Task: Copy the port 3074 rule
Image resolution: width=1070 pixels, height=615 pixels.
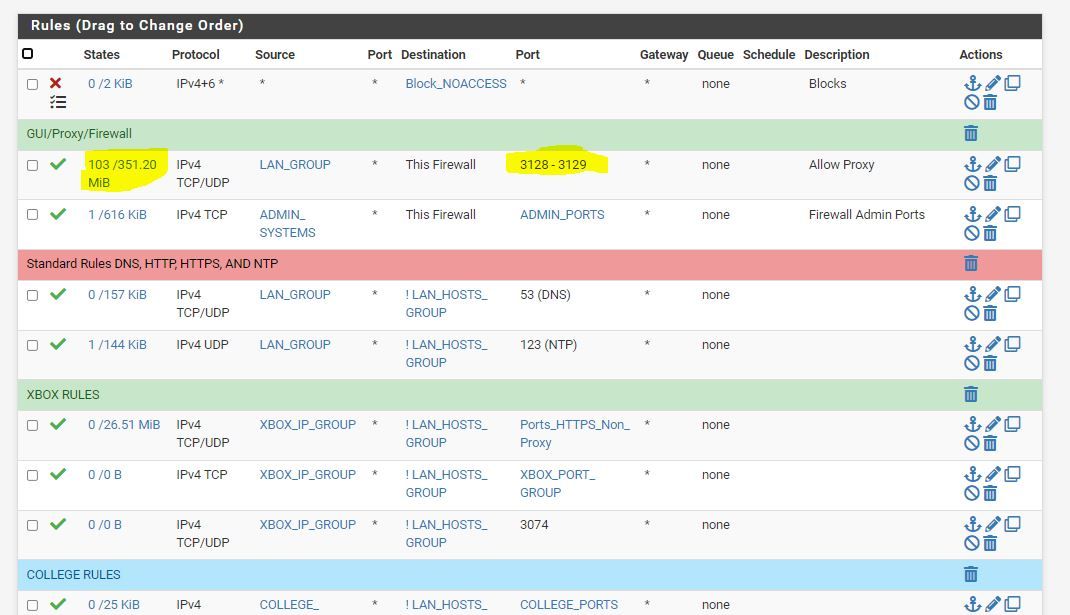Action: (x=1013, y=524)
